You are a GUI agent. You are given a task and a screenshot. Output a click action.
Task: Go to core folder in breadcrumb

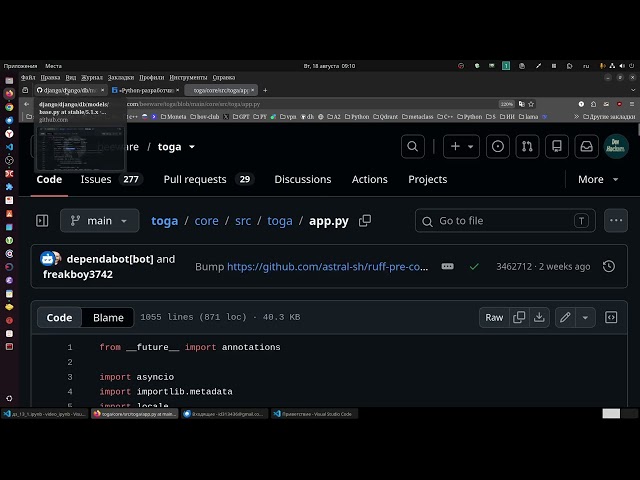pos(206,221)
